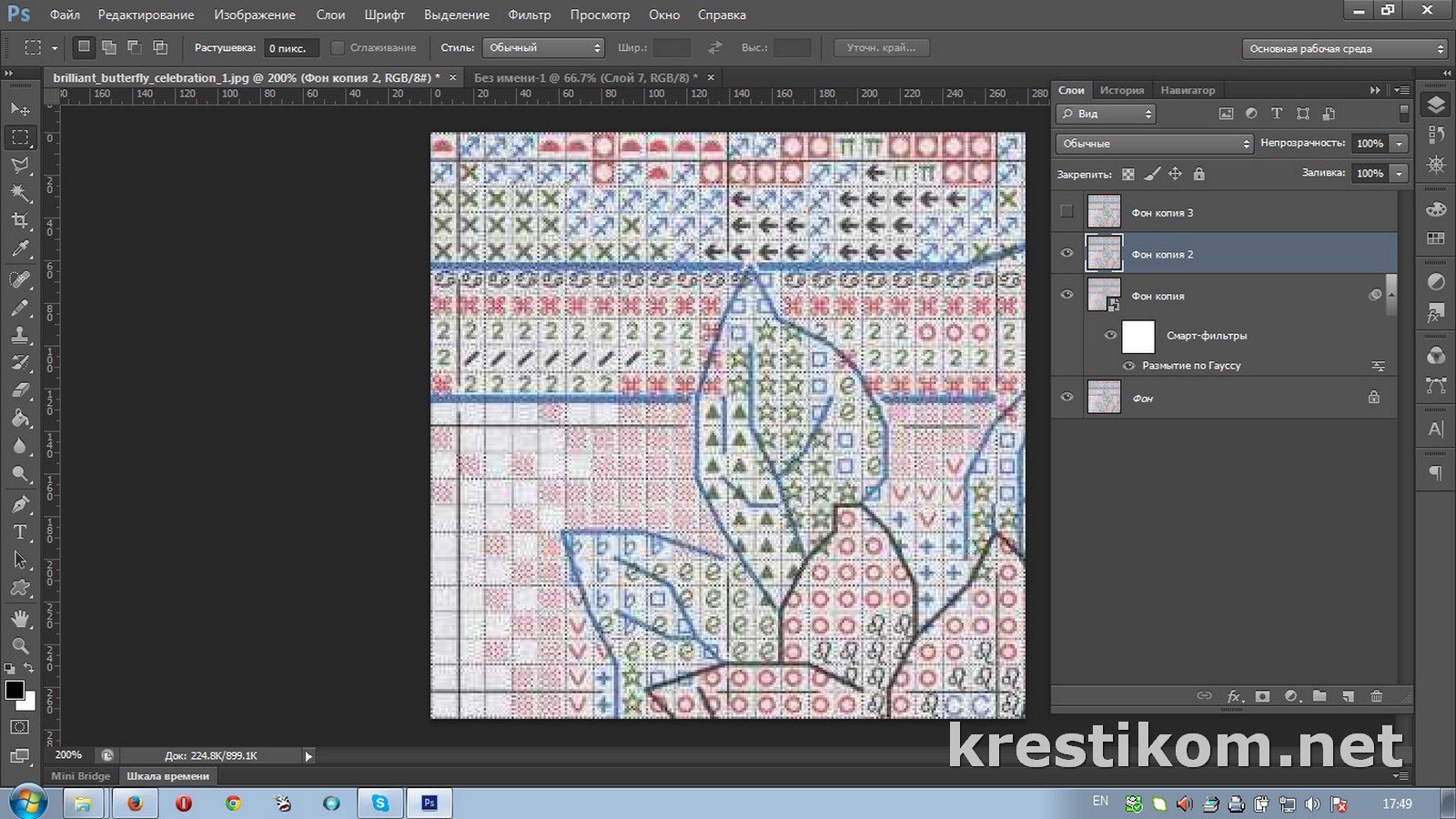The height and width of the screenshot is (819, 1456).
Task: Open the Основная рабочая среда workspace dropdown
Action: [1344, 49]
